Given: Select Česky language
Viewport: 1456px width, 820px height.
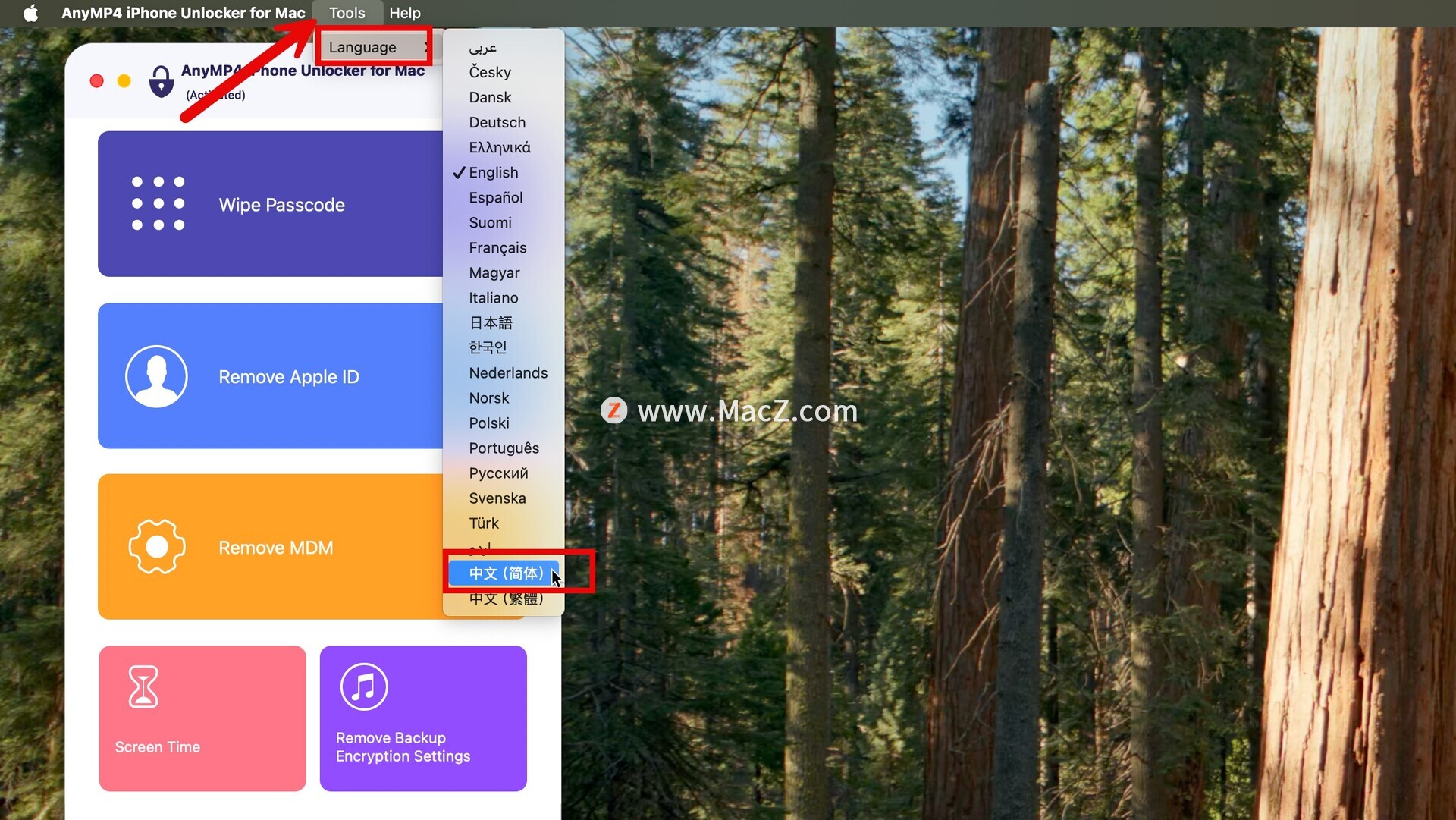Looking at the screenshot, I should [x=504, y=72].
